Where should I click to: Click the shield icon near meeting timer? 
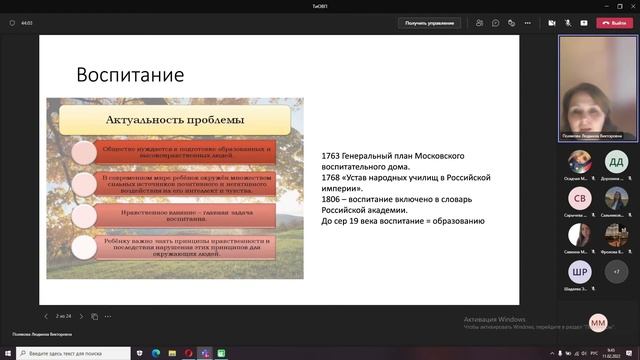click(12, 23)
